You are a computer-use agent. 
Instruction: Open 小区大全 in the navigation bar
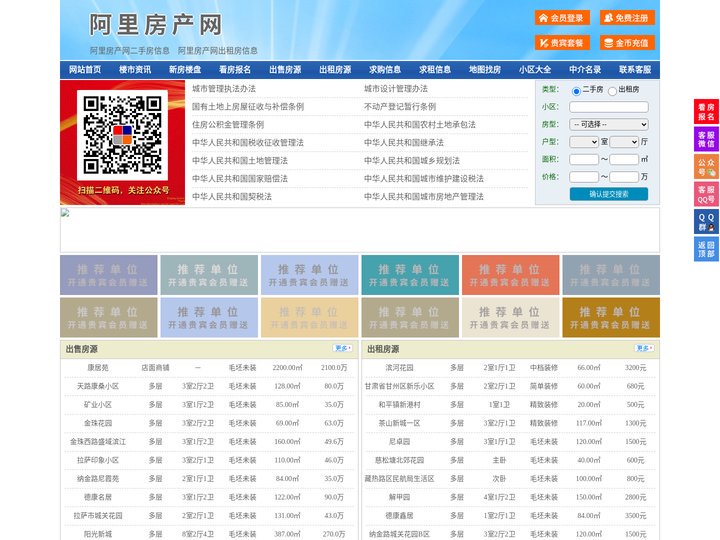[x=535, y=70]
